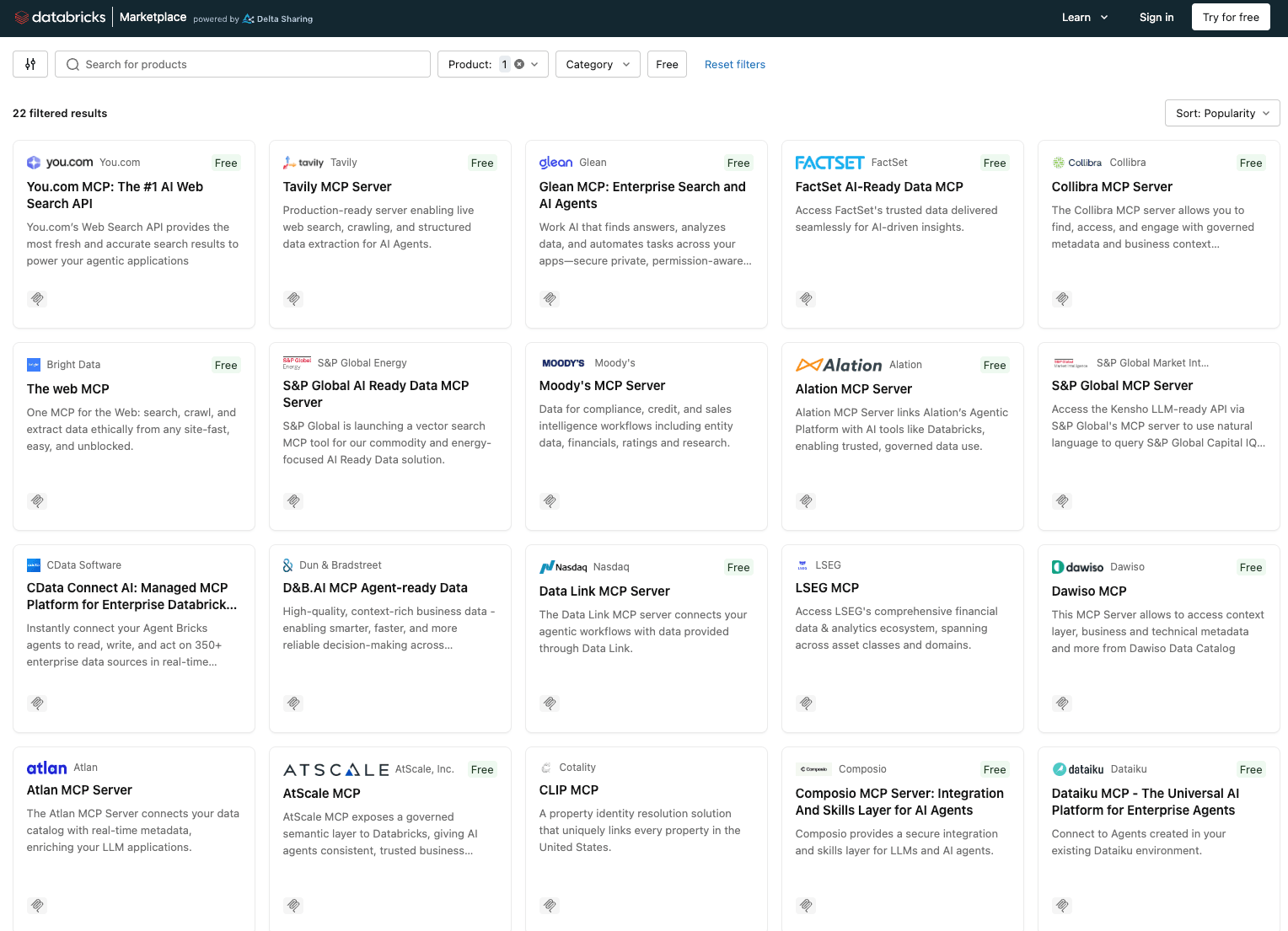Click the Moody's provider logo
1288x931 pixels.
563,363
